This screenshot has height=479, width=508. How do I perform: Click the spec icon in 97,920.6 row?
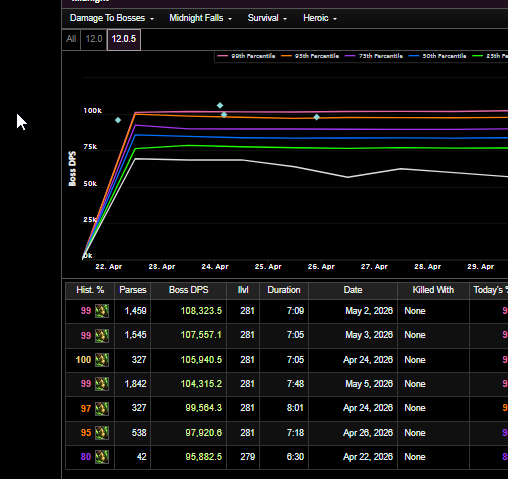click(x=102, y=433)
